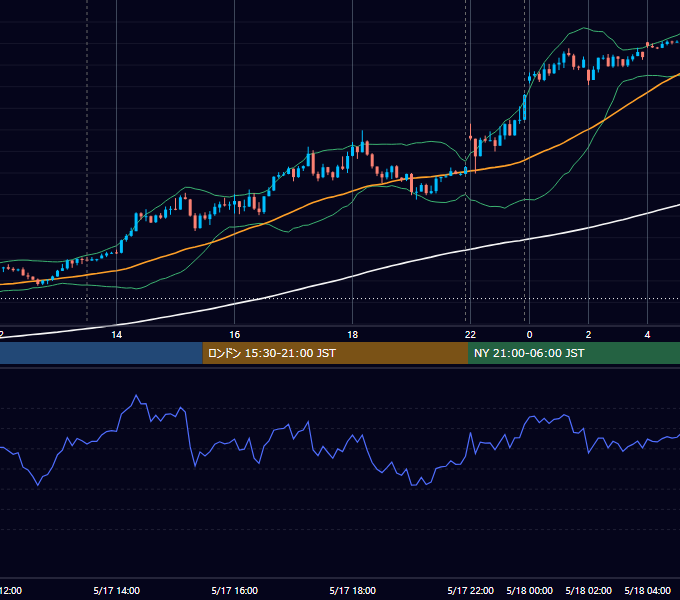Click the 5/18 02:00 date label
The image size is (680, 600).
coord(588,590)
